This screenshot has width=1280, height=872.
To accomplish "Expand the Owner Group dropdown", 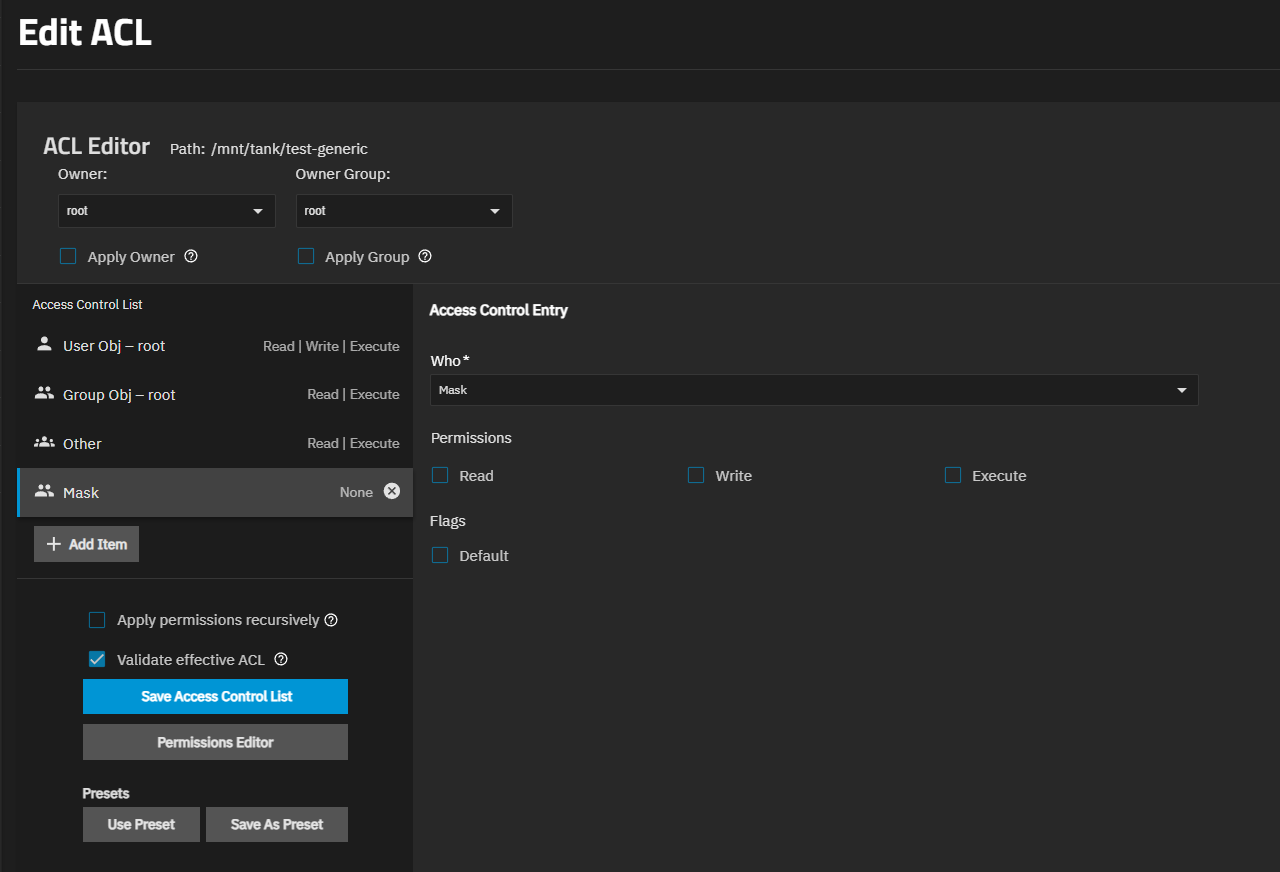I will tap(404, 211).
